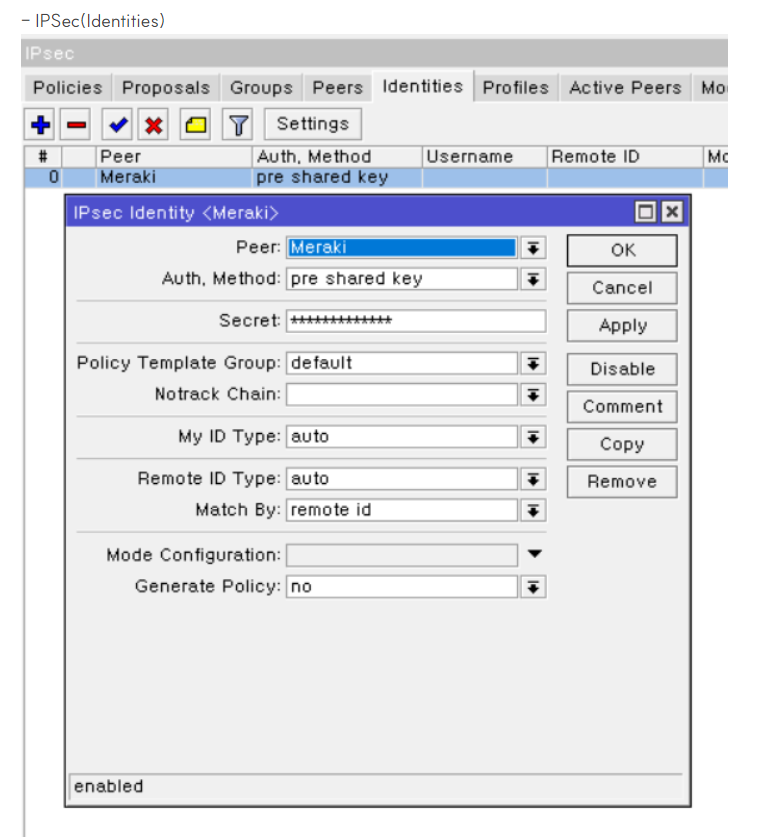Dismiss the dialog with Cancel
Screen dimensions: 765x837
click(x=622, y=288)
